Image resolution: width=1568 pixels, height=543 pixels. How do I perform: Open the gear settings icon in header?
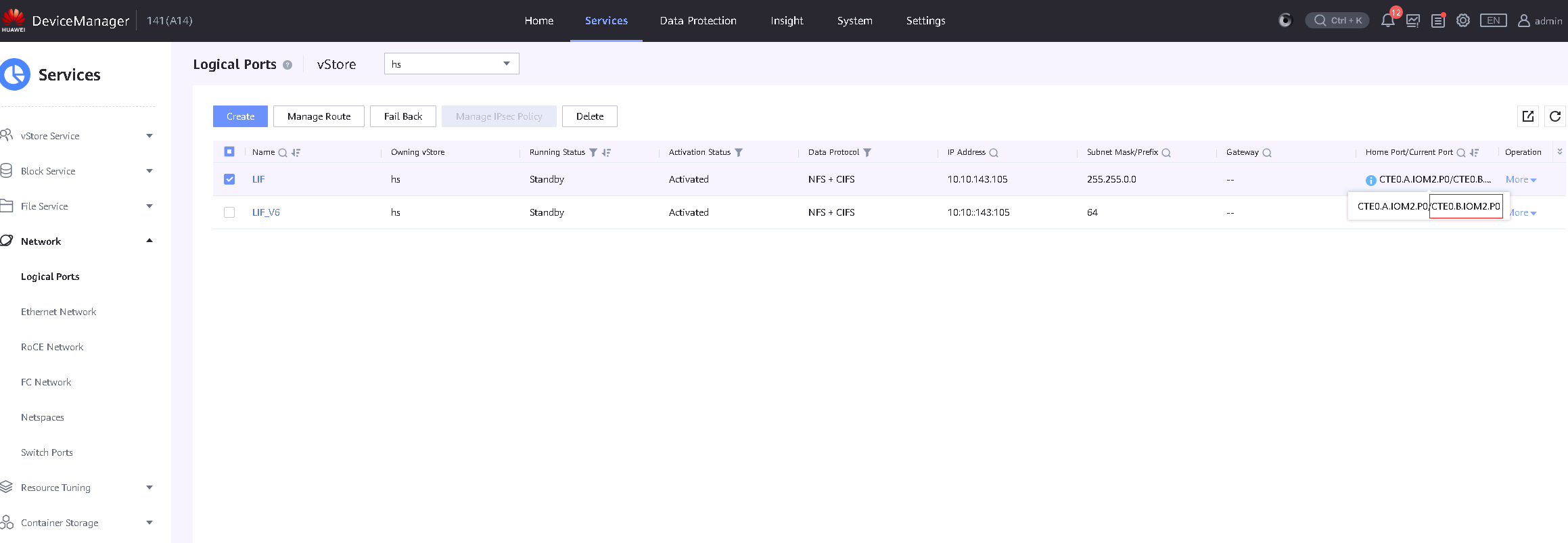[1463, 21]
